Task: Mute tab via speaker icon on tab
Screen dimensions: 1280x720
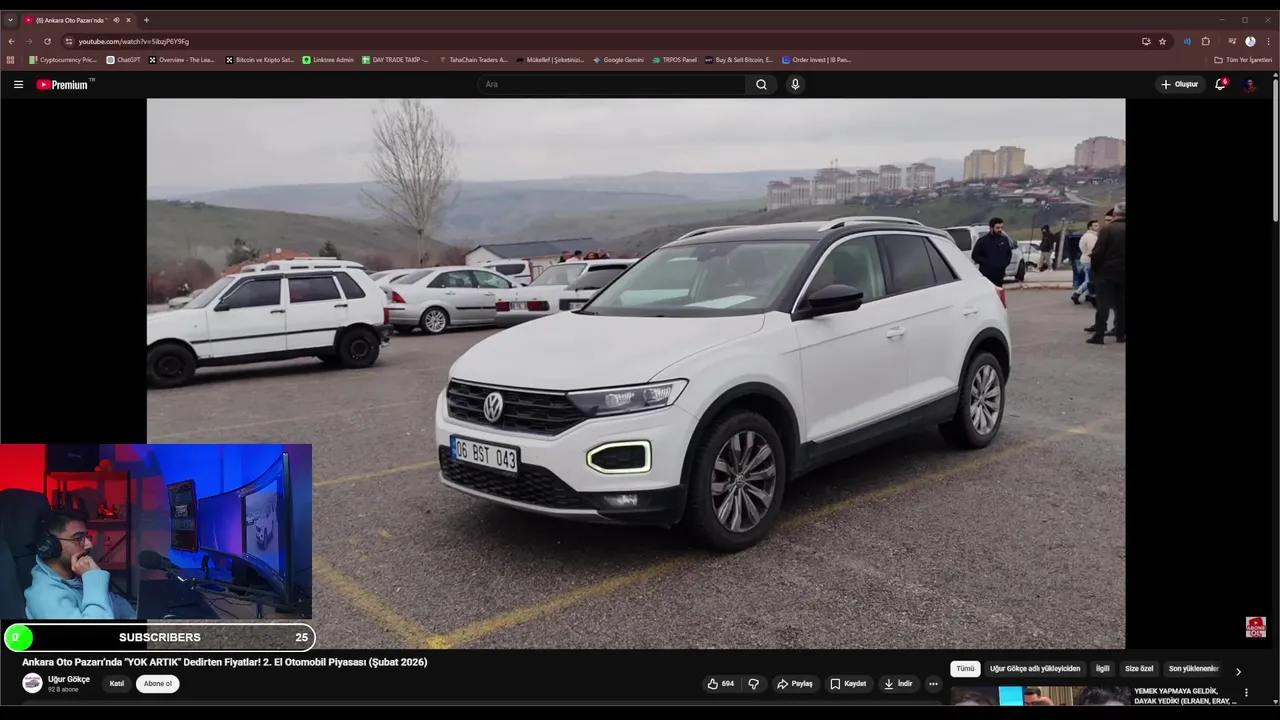Action: click(117, 20)
